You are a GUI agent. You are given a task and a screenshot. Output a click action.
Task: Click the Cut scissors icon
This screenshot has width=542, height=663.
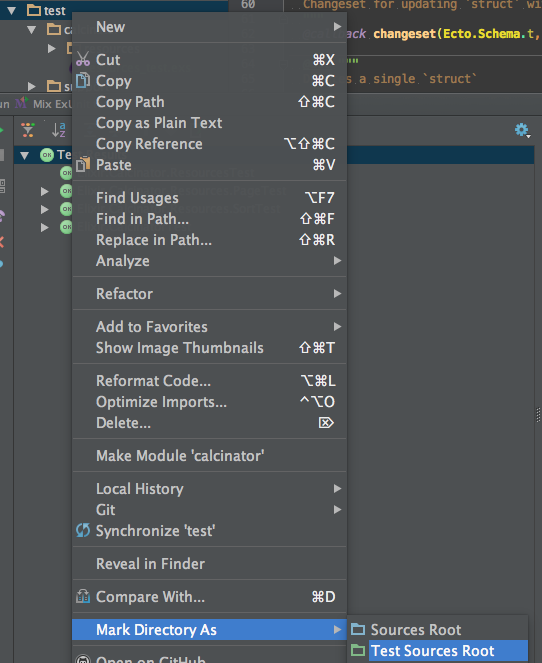pos(83,59)
